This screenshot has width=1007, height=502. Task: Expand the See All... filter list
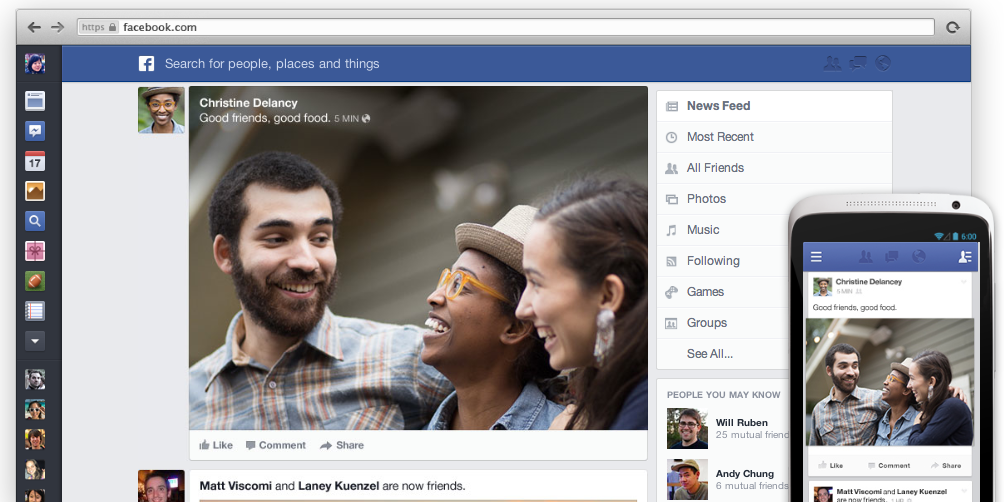coord(709,354)
